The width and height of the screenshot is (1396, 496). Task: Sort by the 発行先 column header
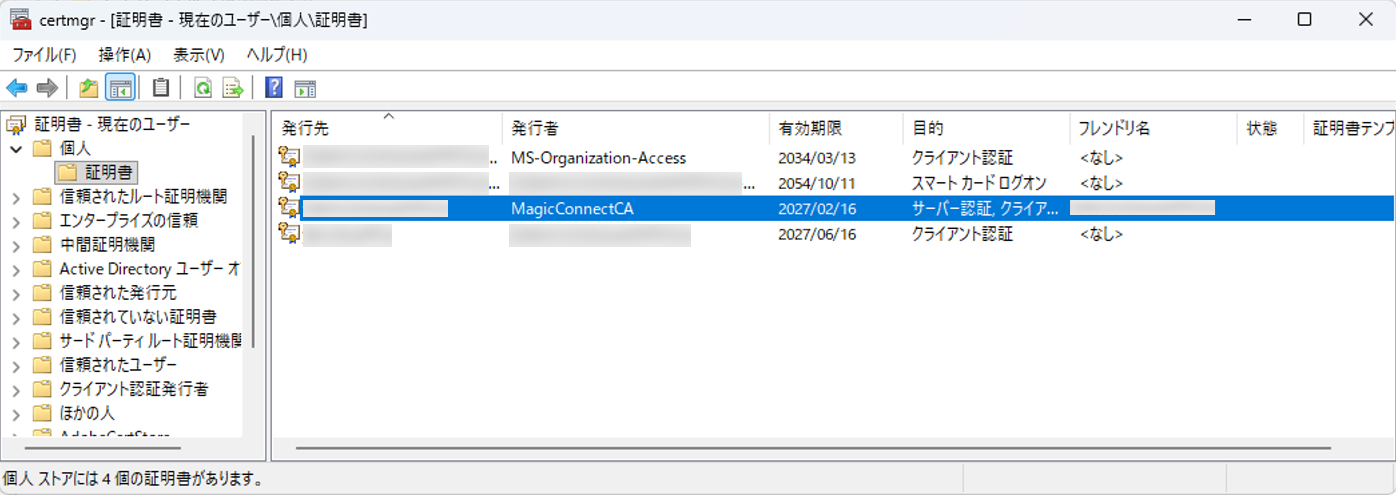pos(387,128)
